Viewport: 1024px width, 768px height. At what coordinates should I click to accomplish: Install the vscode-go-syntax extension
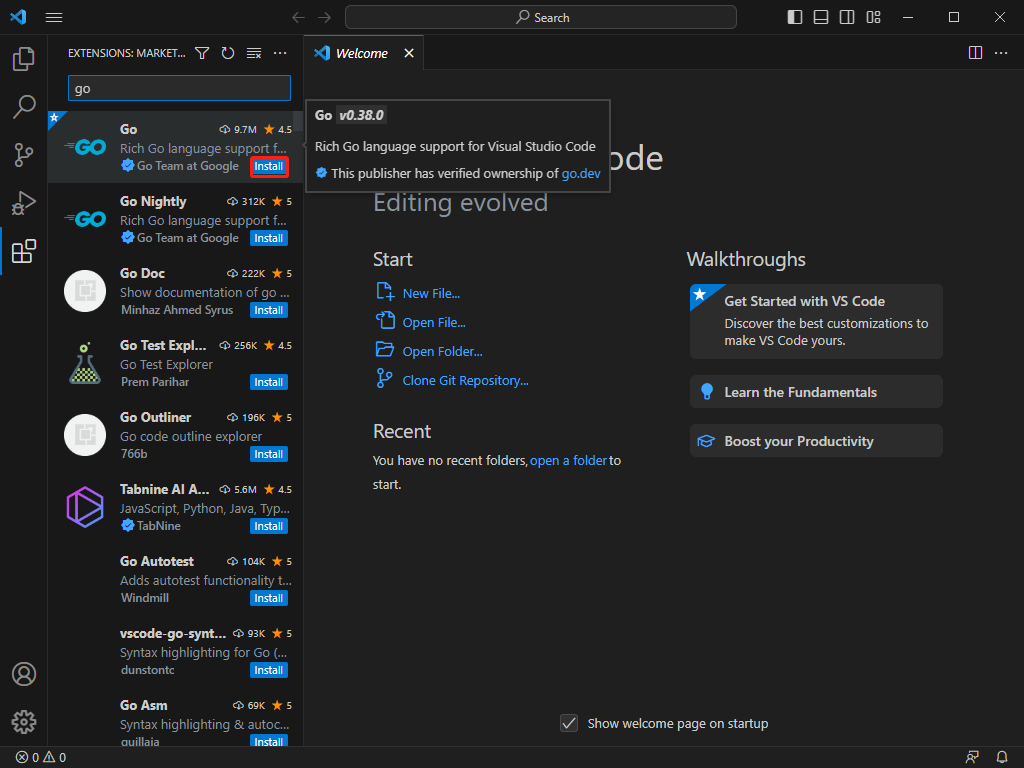tap(269, 670)
